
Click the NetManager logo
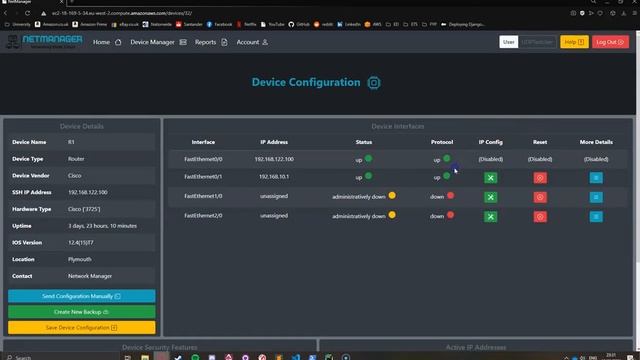(44, 42)
